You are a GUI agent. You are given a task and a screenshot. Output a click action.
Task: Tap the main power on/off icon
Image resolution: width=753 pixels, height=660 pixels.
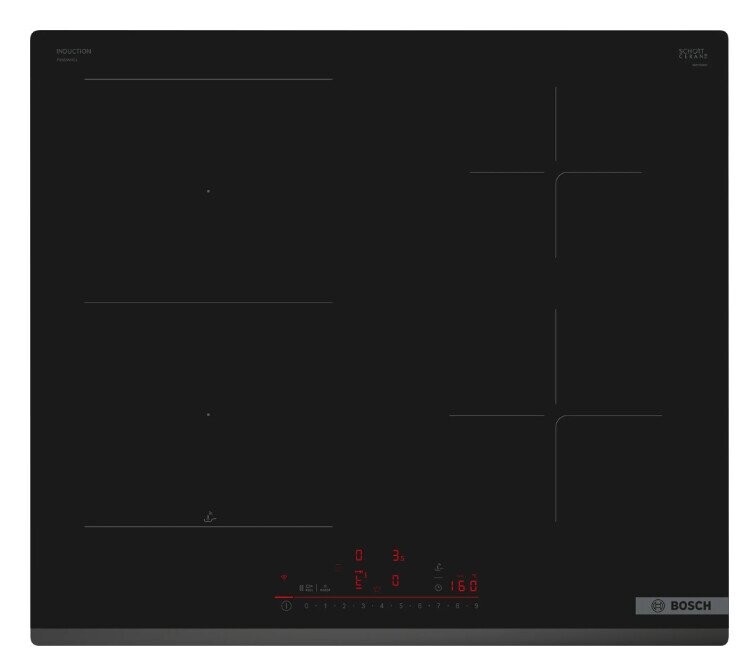[286, 606]
